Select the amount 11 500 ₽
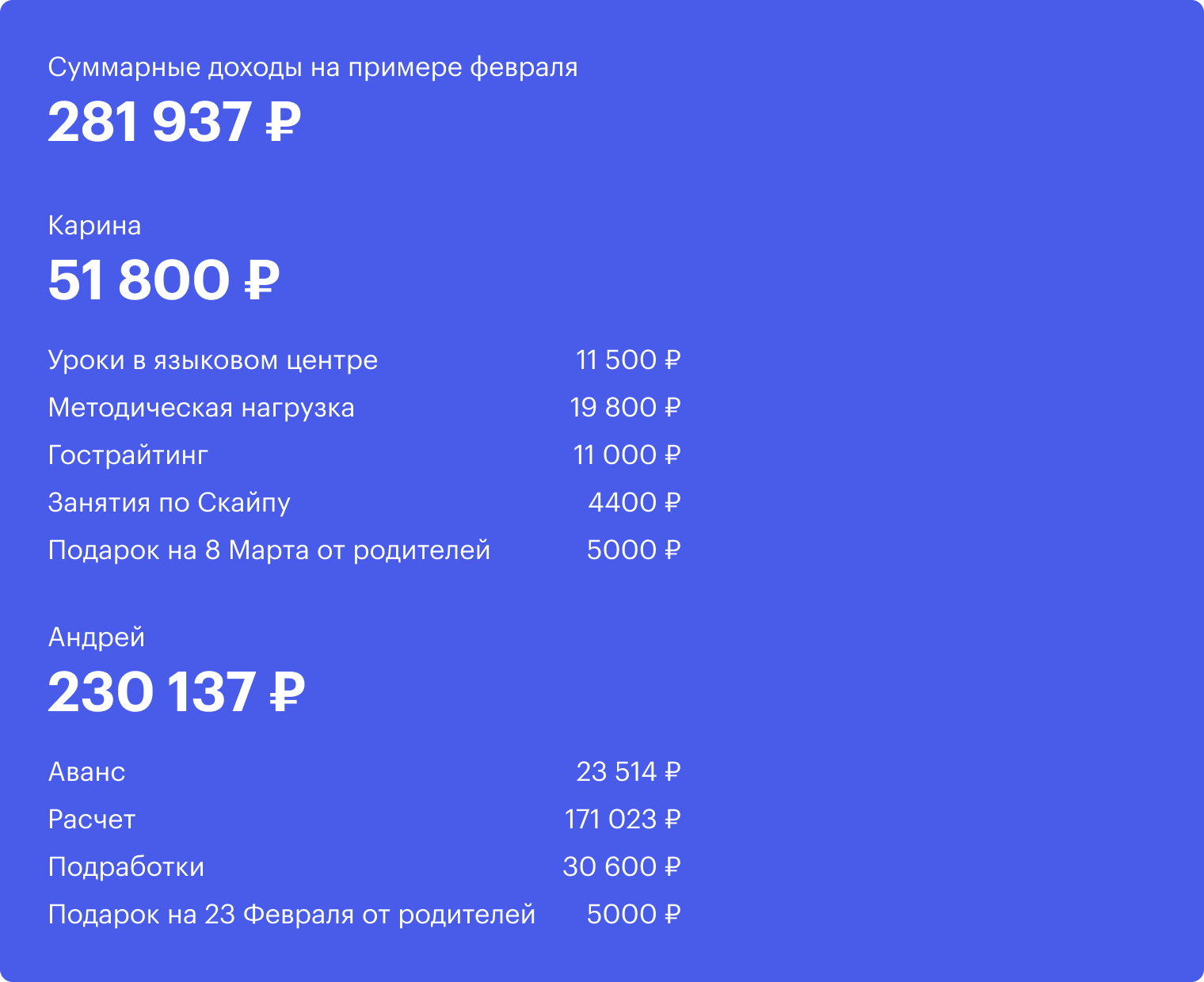Screen dimensions: 1204x982 coord(628,360)
